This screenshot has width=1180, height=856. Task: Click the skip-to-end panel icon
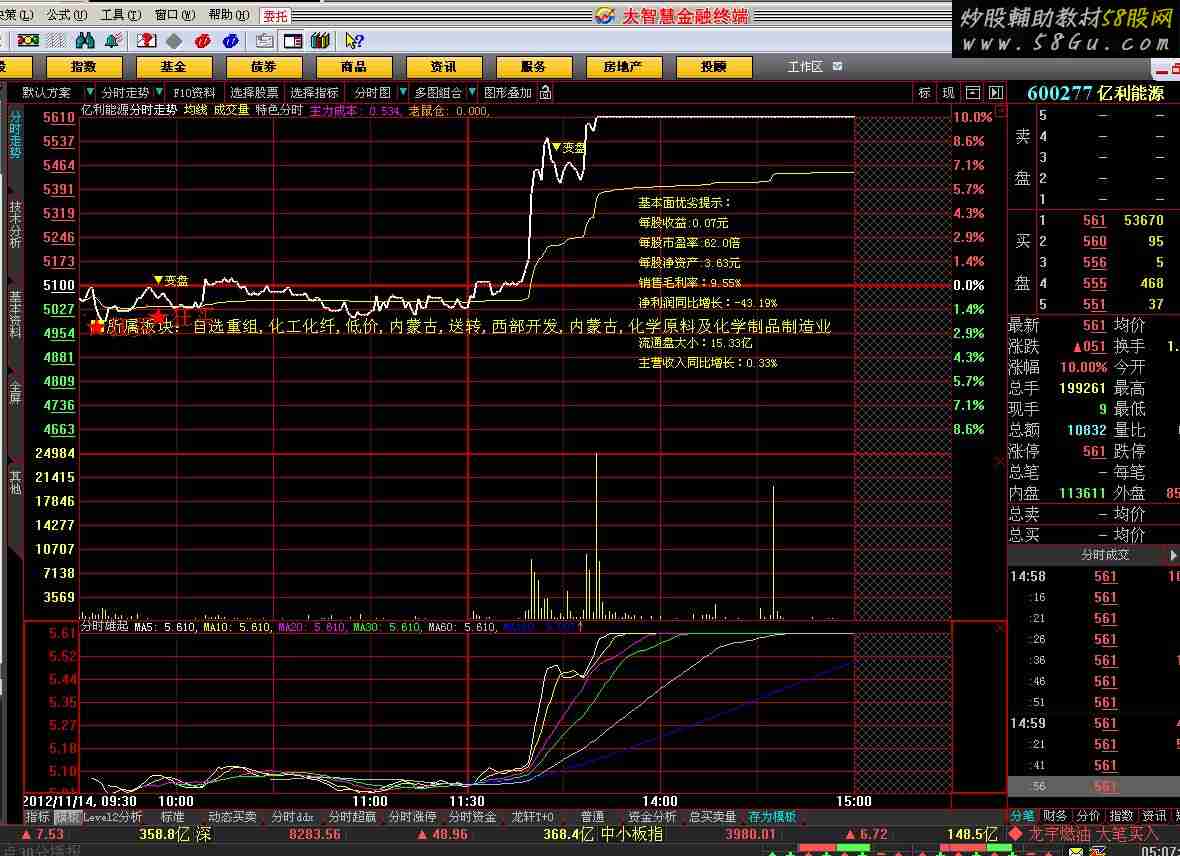pyautogui.click(x=996, y=93)
